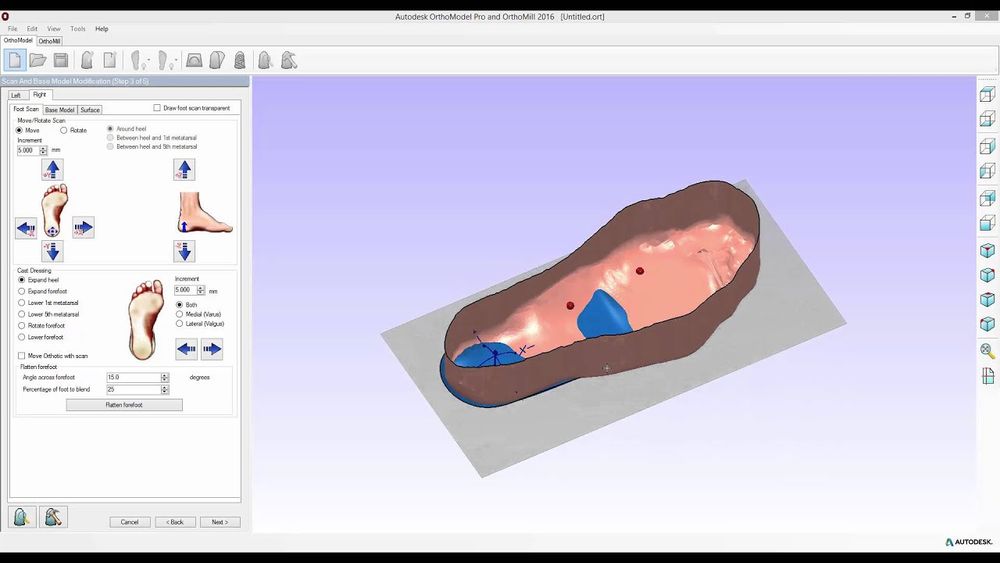1000x563 pixels.
Task: Click the New document toolbar icon
Action: coord(15,61)
